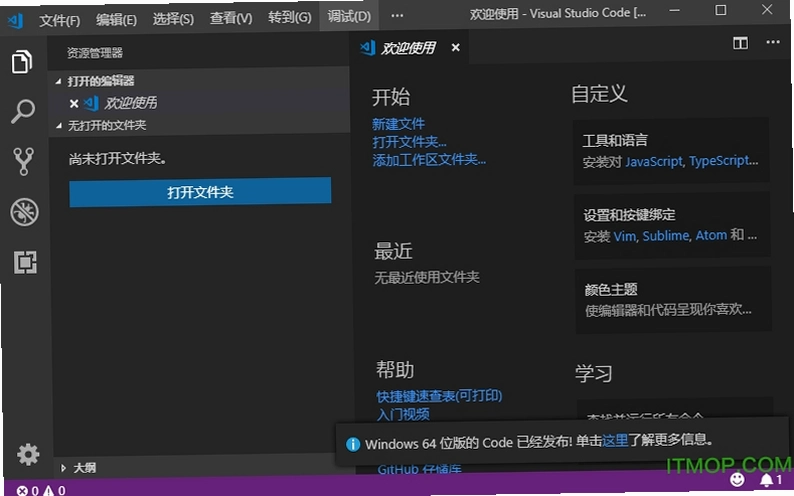Click the 无最近使用文件夹 text
The image size is (794, 496).
point(426,277)
